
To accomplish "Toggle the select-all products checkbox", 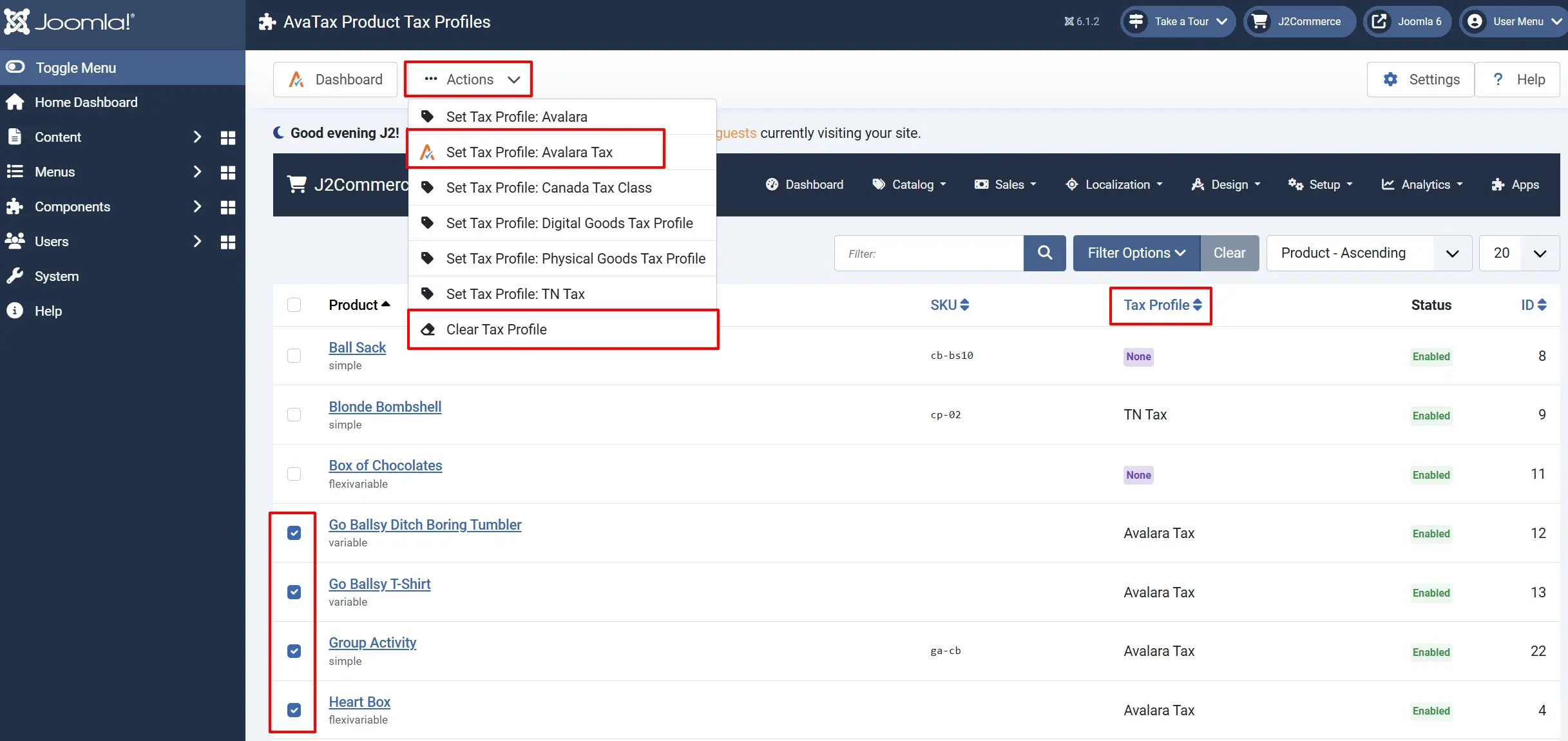I will click(294, 305).
